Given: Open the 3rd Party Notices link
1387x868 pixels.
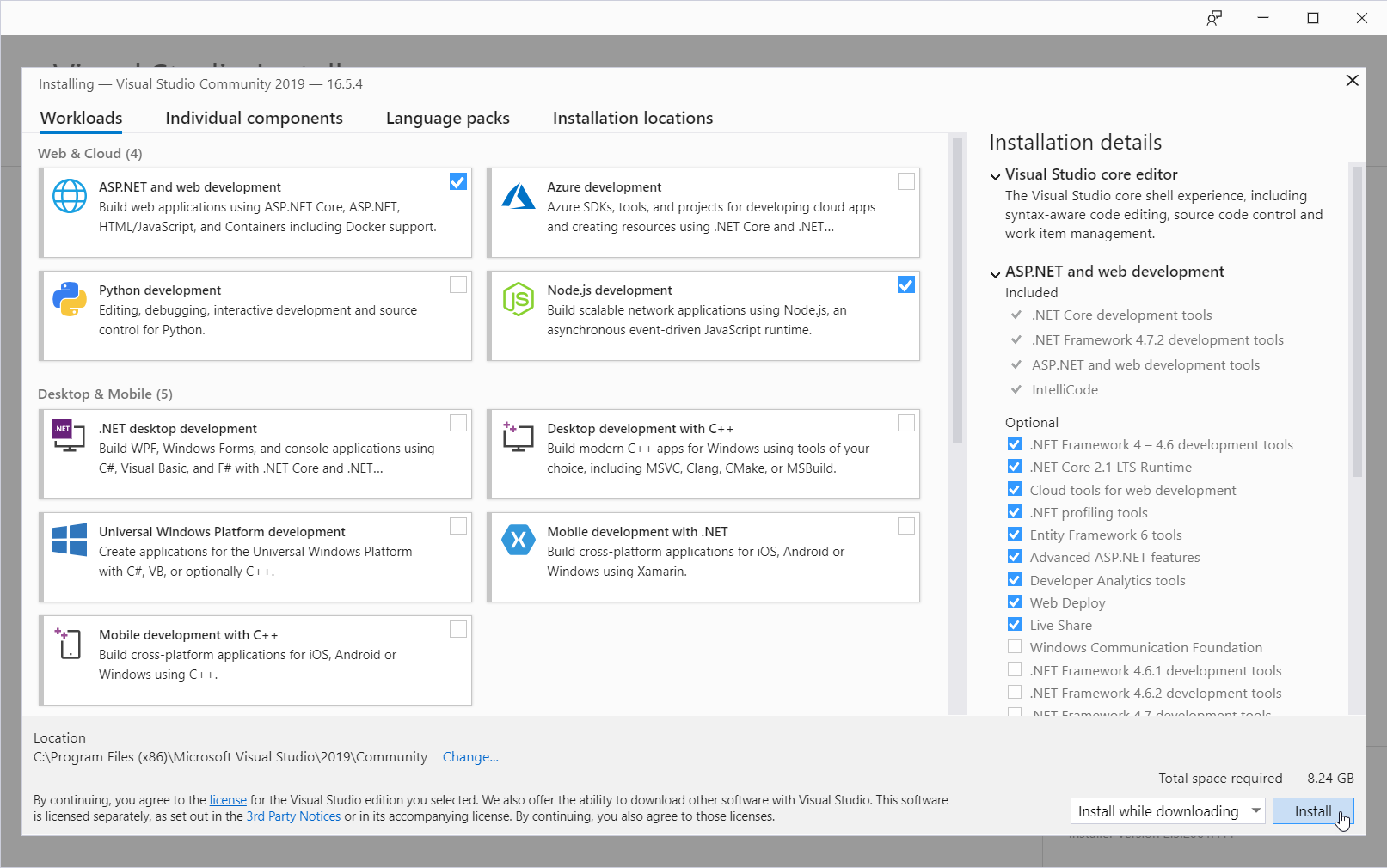Looking at the screenshot, I should (x=293, y=816).
